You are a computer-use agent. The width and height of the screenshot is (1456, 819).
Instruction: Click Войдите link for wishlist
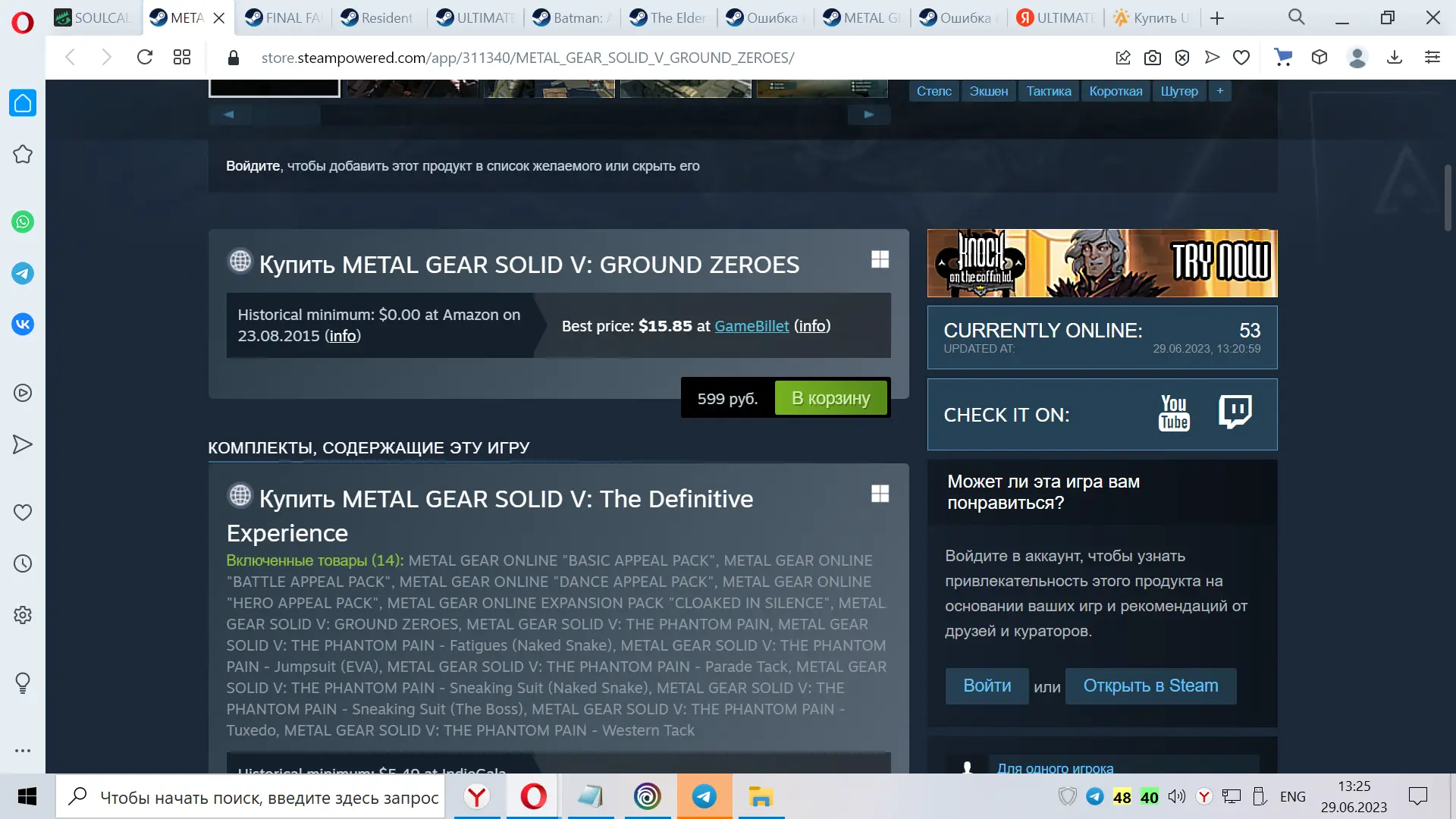point(253,166)
